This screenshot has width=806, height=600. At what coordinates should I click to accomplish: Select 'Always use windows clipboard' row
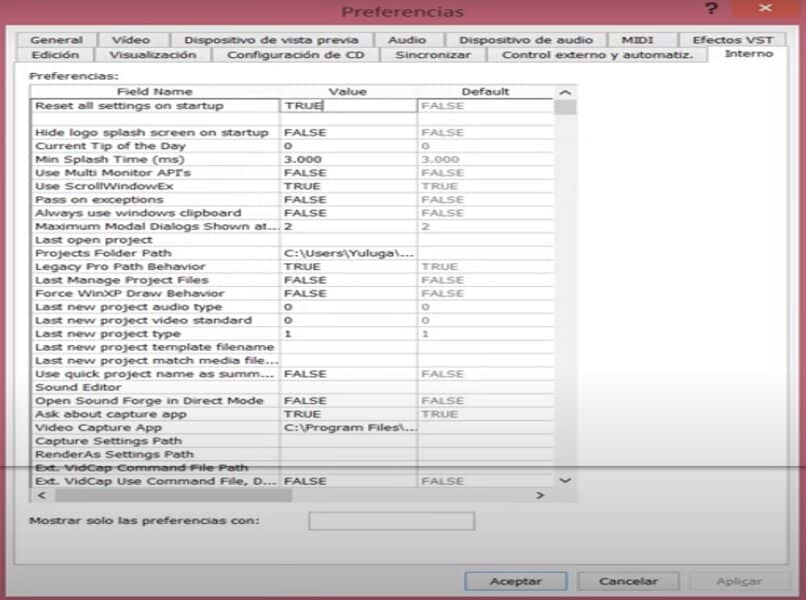pos(292,213)
